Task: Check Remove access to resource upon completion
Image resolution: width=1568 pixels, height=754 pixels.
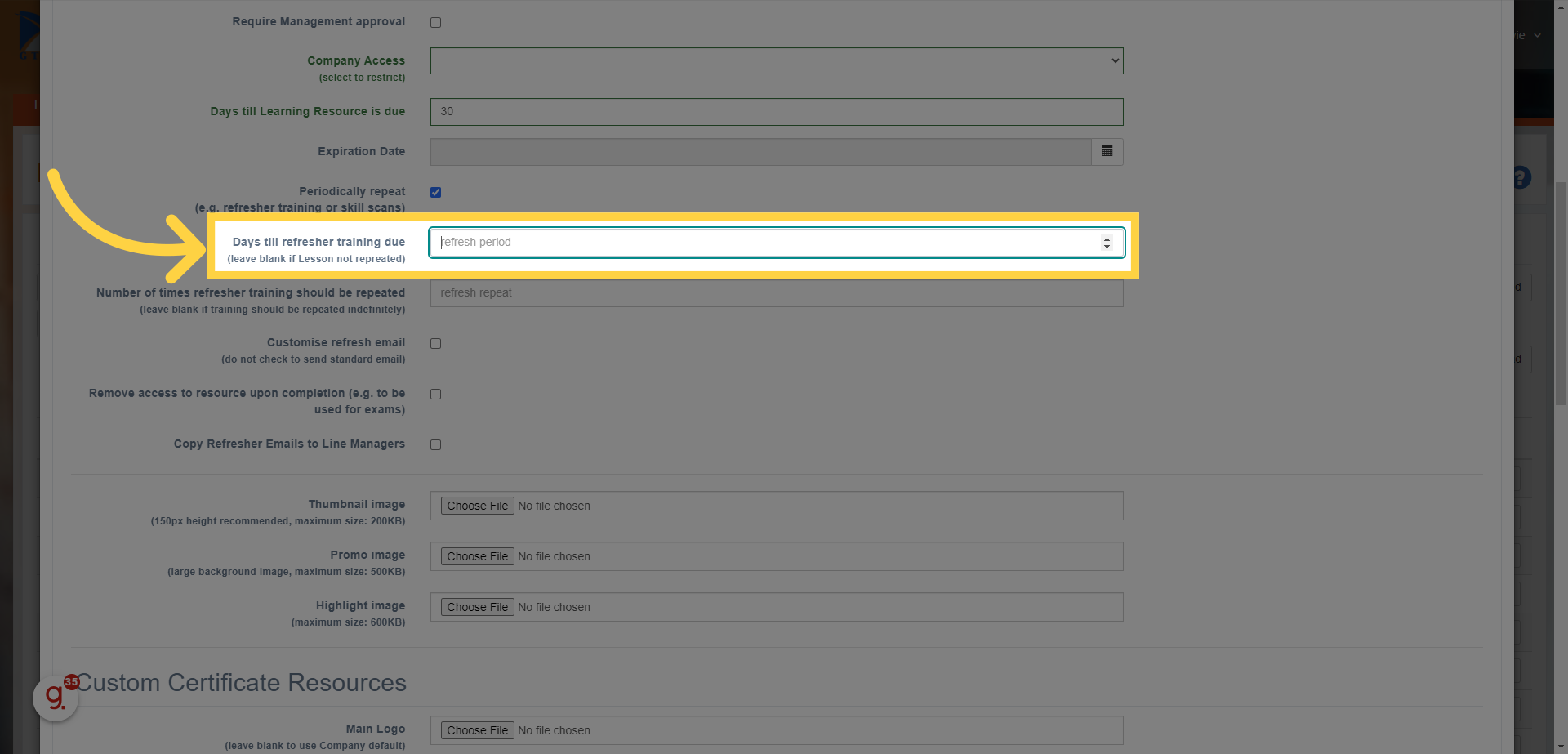Action: (435, 394)
